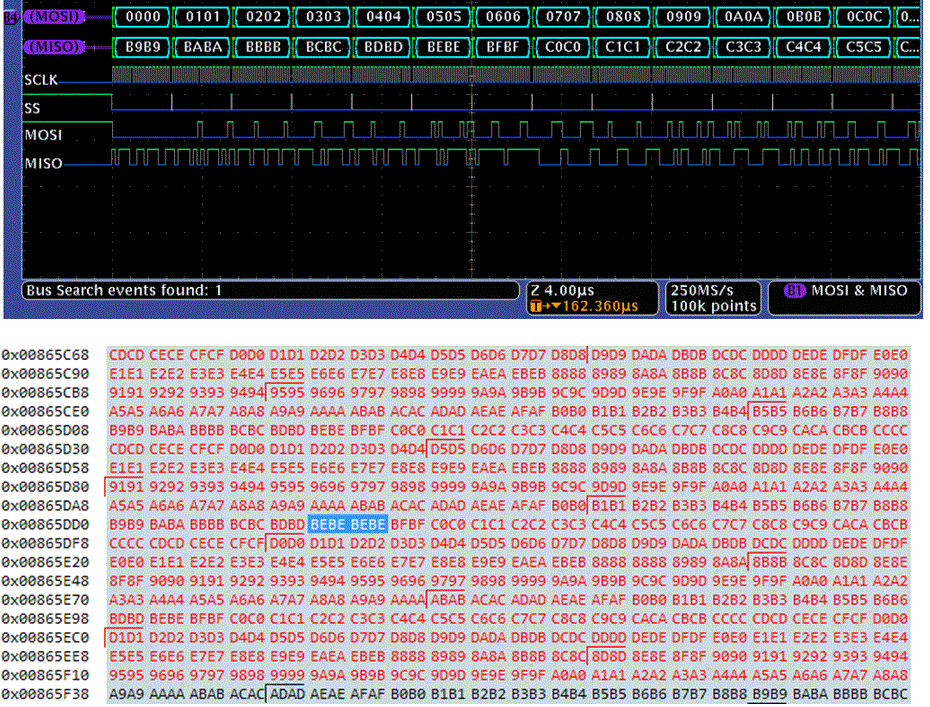Select decoded MOSI packet 0B0B

(804, 17)
